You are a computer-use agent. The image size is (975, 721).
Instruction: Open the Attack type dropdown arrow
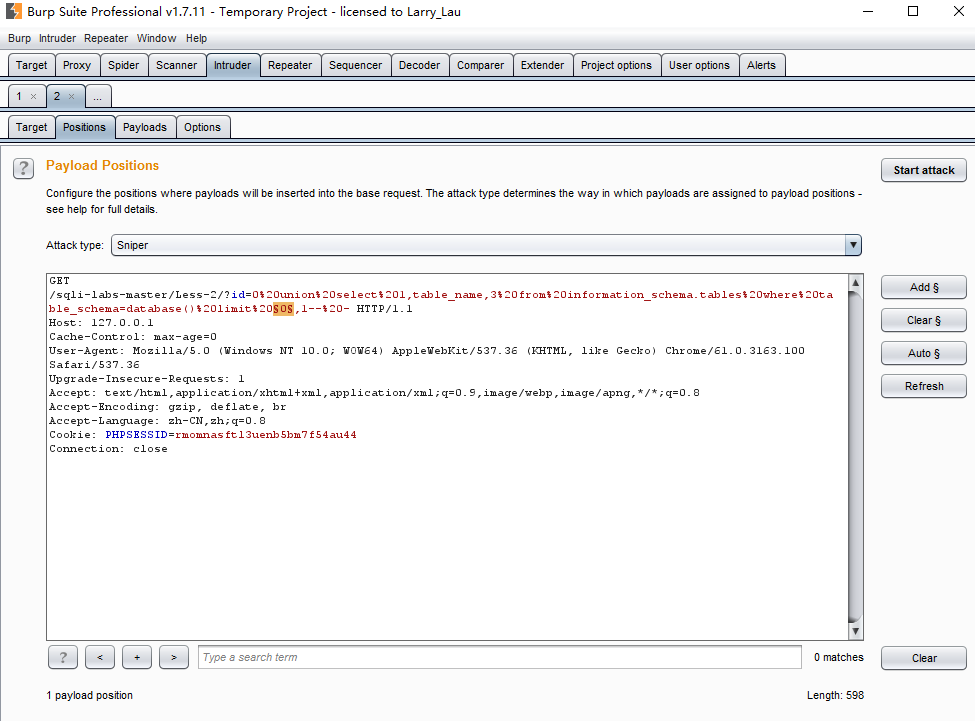[853, 245]
